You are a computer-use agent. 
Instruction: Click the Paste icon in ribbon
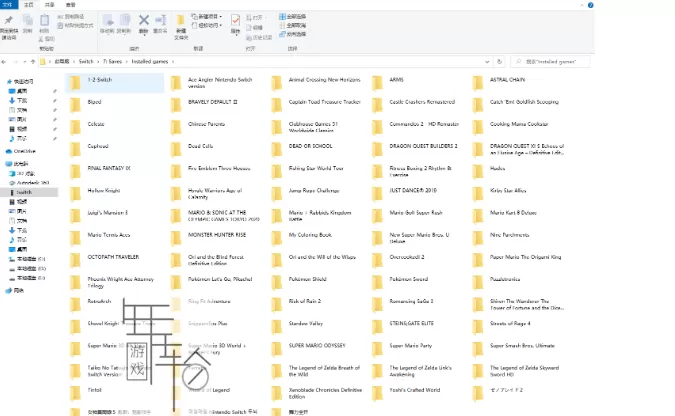[45, 21]
